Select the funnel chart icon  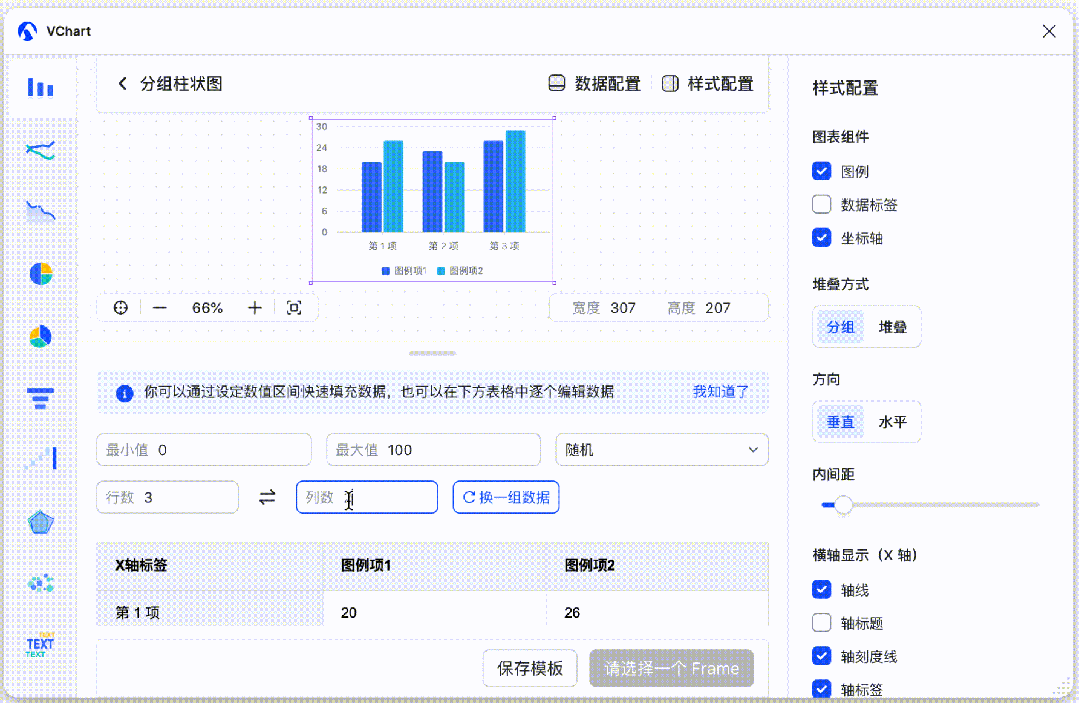tap(41, 398)
